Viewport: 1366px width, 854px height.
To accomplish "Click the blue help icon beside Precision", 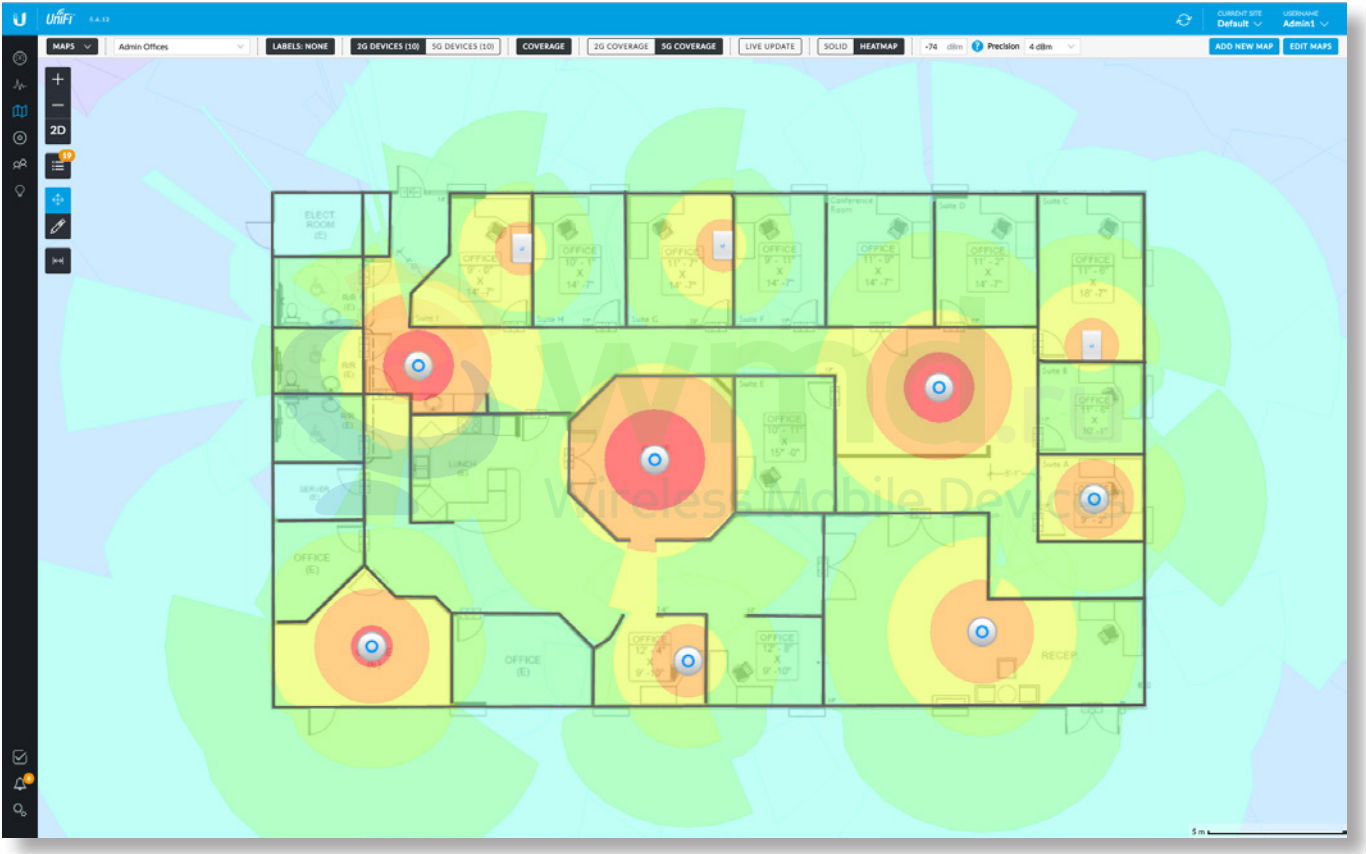I will pos(978,46).
